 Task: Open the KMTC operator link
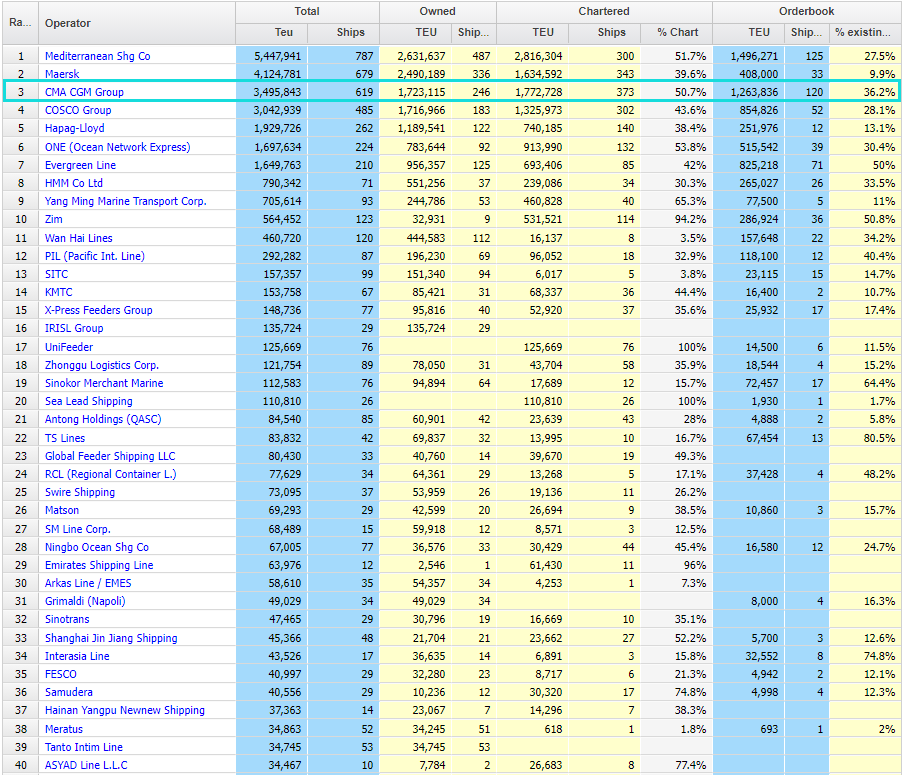58,292
